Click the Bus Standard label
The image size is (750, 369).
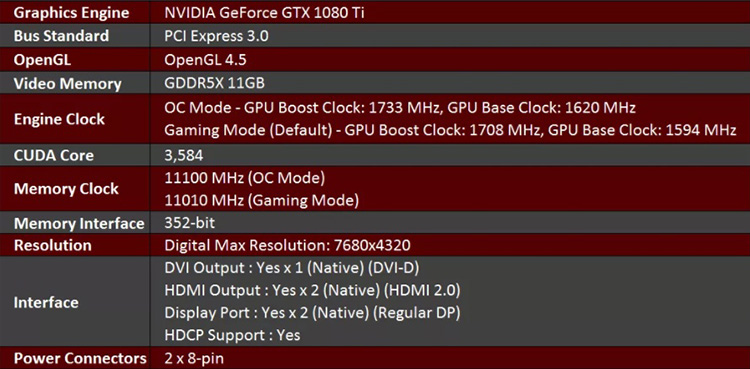tap(61, 36)
